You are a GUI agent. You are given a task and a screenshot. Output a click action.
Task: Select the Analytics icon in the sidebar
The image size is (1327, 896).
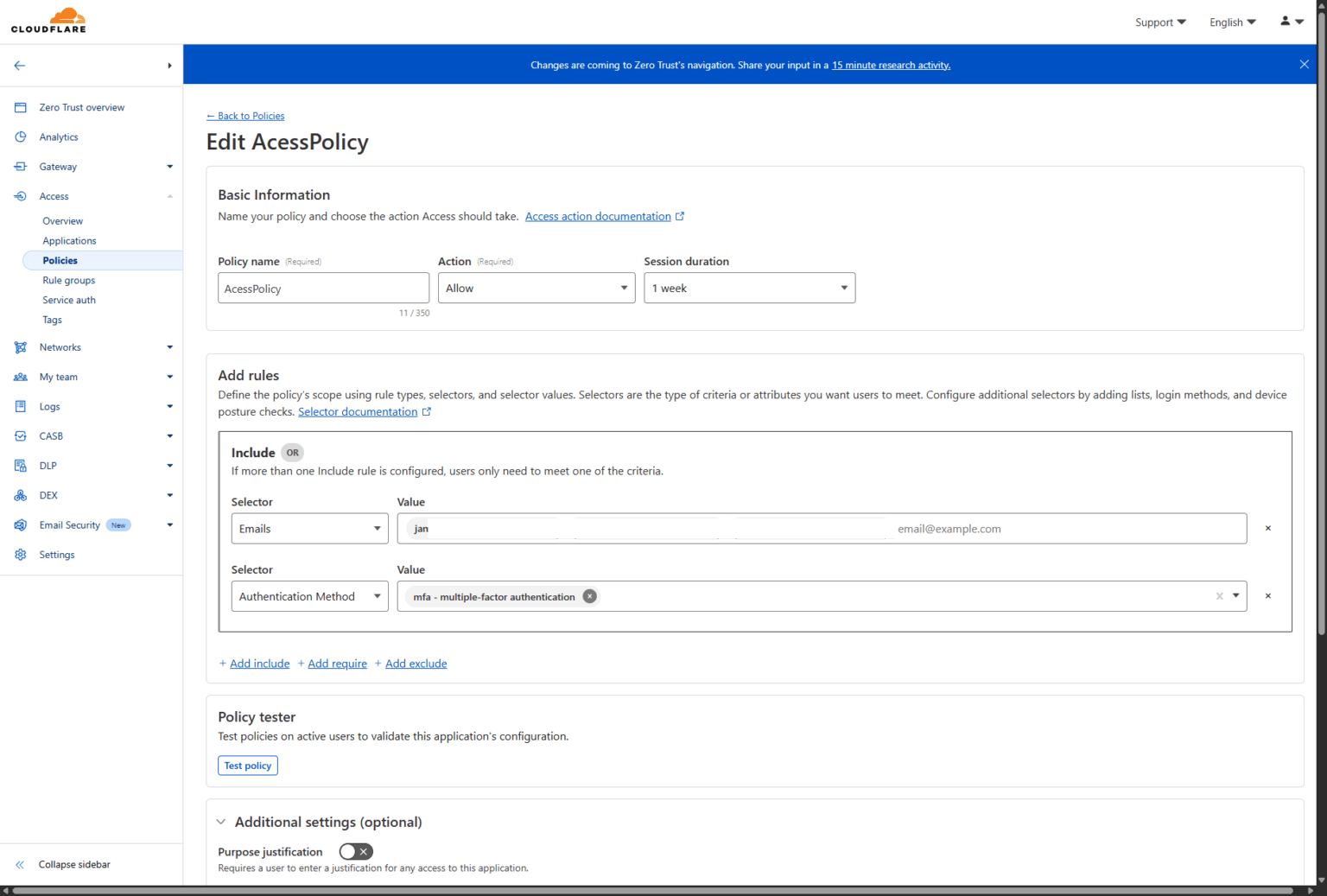(x=20, y=137)
